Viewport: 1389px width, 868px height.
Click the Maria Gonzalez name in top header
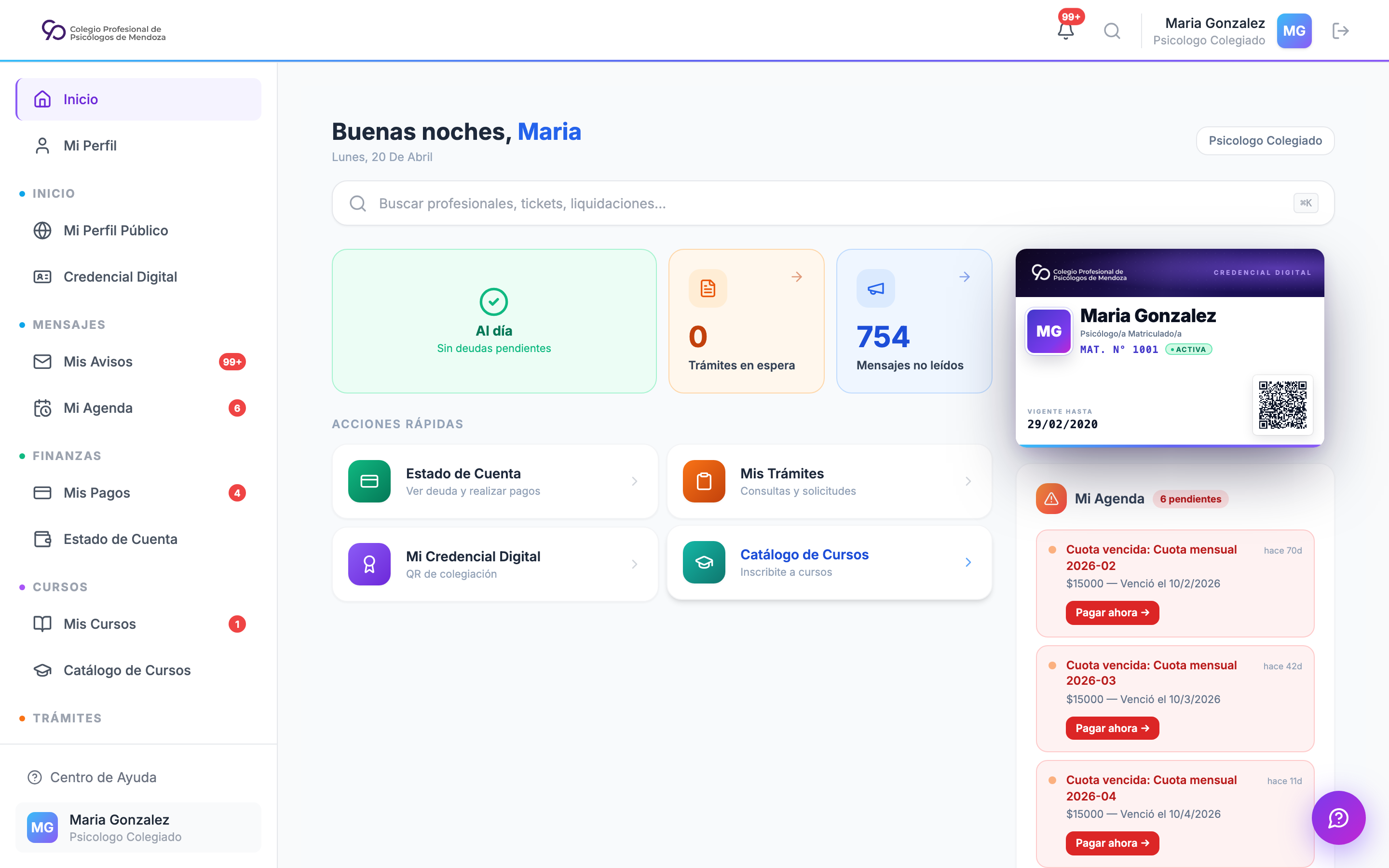tap(1214, 23)
